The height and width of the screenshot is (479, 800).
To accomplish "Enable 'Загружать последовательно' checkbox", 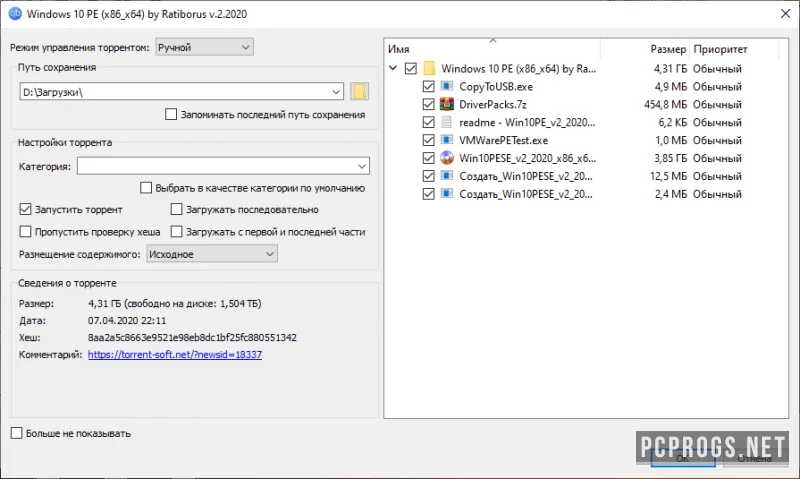I will tap(177, 209).
